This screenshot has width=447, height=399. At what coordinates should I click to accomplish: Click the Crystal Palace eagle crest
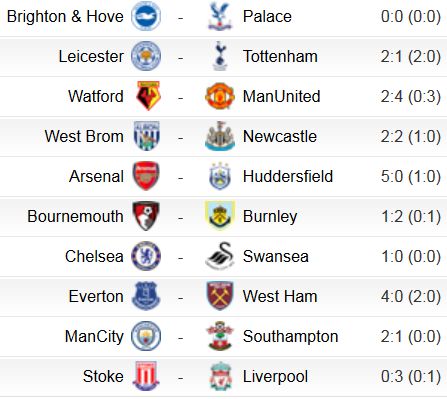click(219, 16)
